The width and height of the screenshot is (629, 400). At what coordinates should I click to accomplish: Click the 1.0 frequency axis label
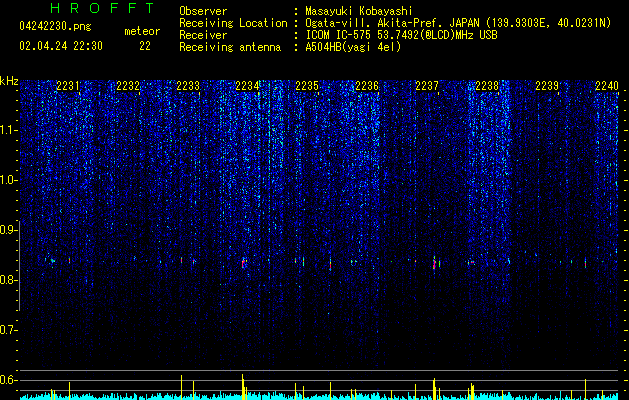[8, 180]
